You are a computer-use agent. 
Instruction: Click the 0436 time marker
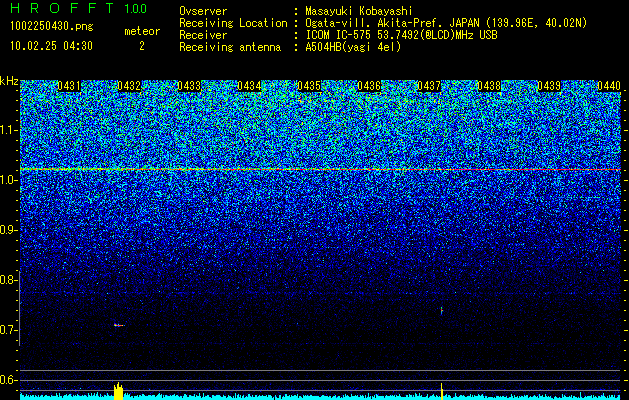click(x=369, y=86)
